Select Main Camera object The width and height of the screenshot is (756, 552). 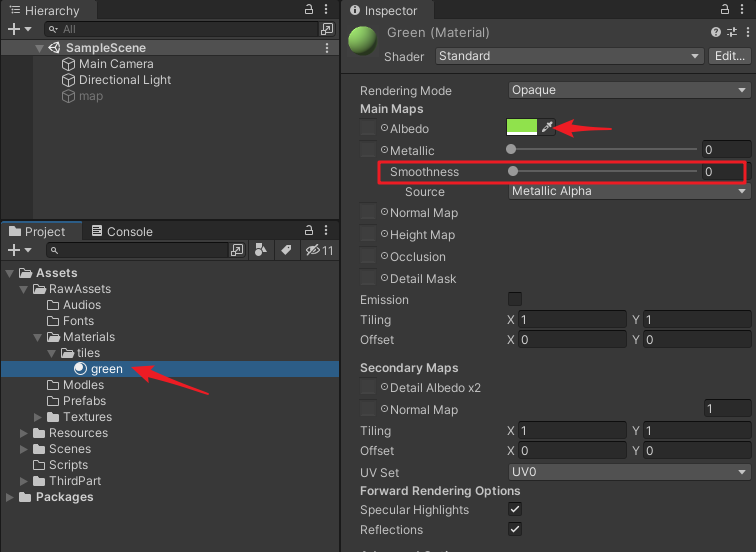click(x=116, y=64)
